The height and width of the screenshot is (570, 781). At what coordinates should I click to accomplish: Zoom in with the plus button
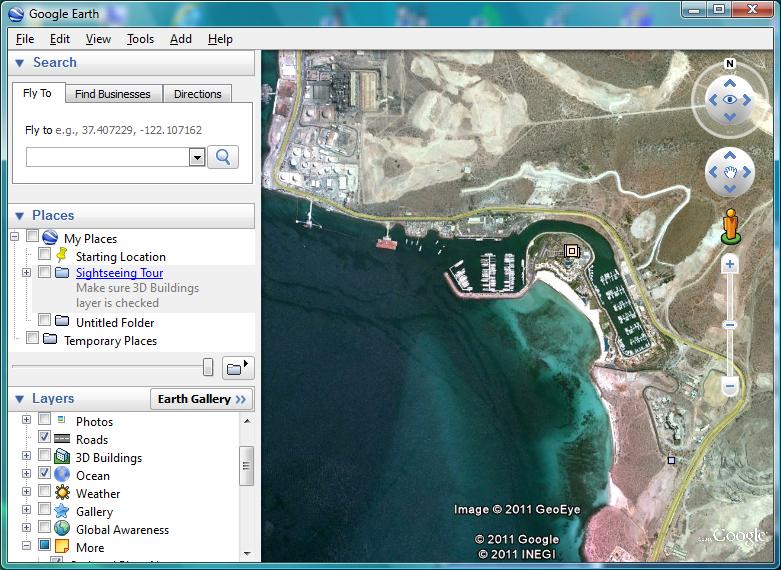[730, 264]
